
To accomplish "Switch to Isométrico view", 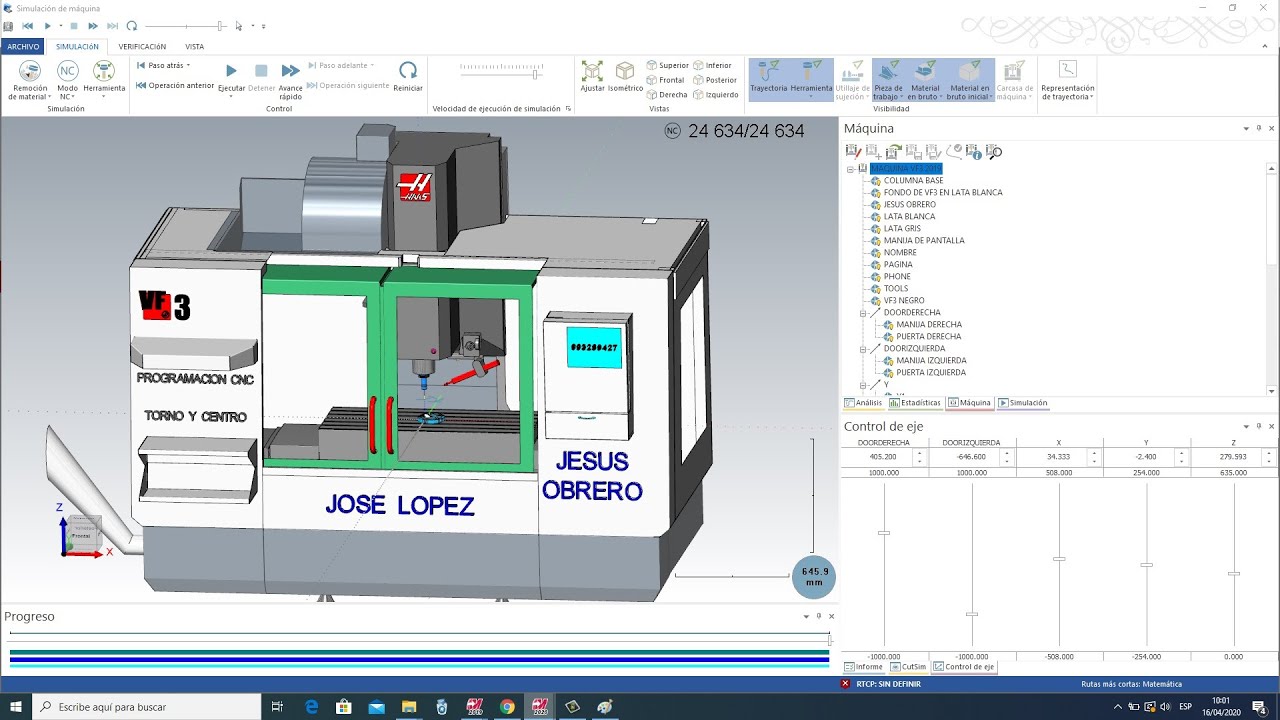I will click(x=625, y=77).
